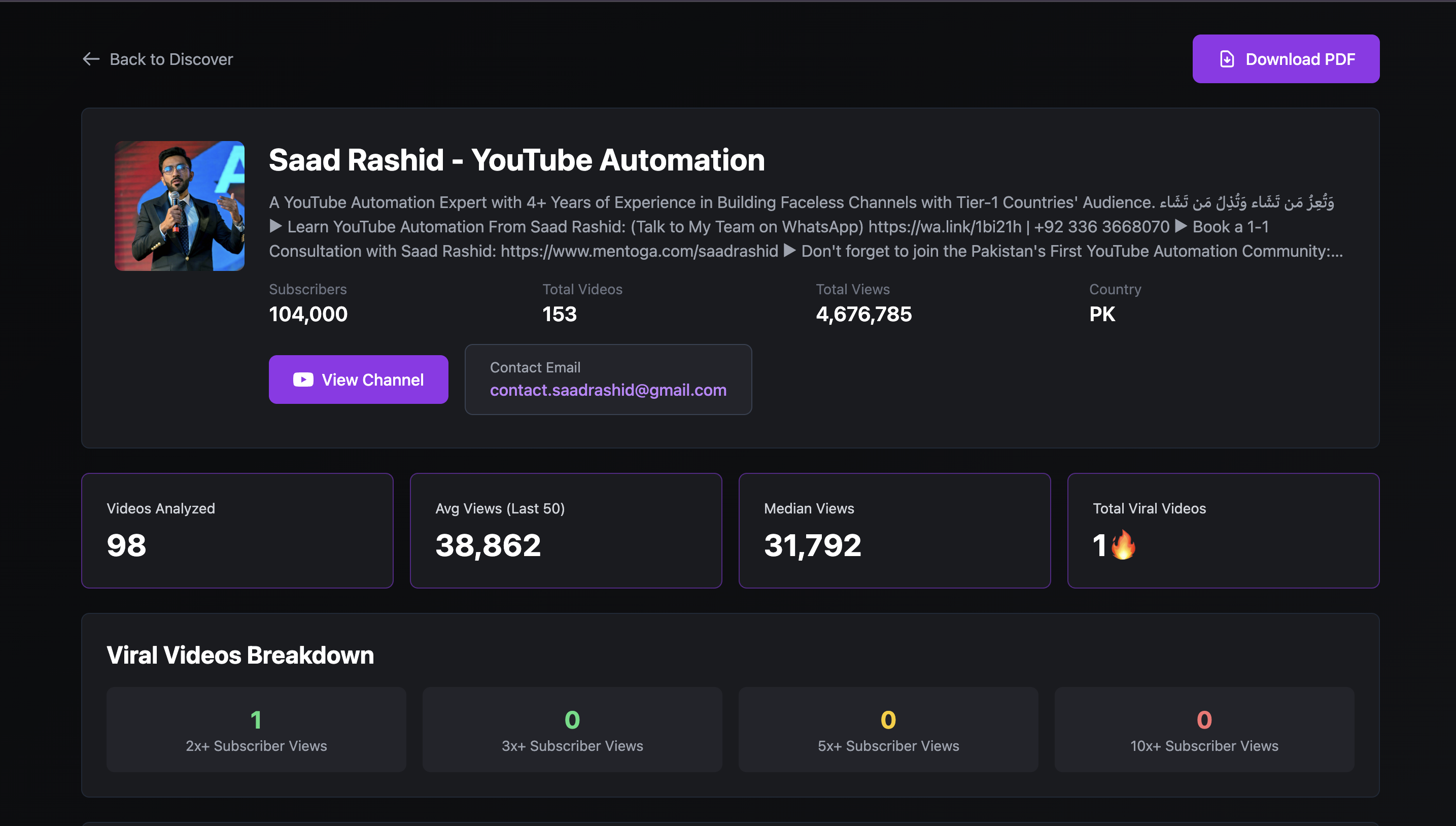Viewport: 1456px width, 826px height.
Task: Click the back arrow icon
Action: [91, 59]
